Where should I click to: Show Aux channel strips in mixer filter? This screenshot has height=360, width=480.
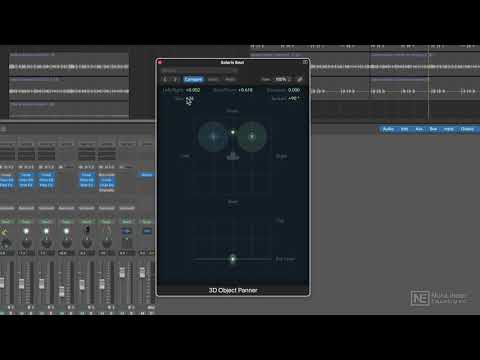tap(419, 129)
